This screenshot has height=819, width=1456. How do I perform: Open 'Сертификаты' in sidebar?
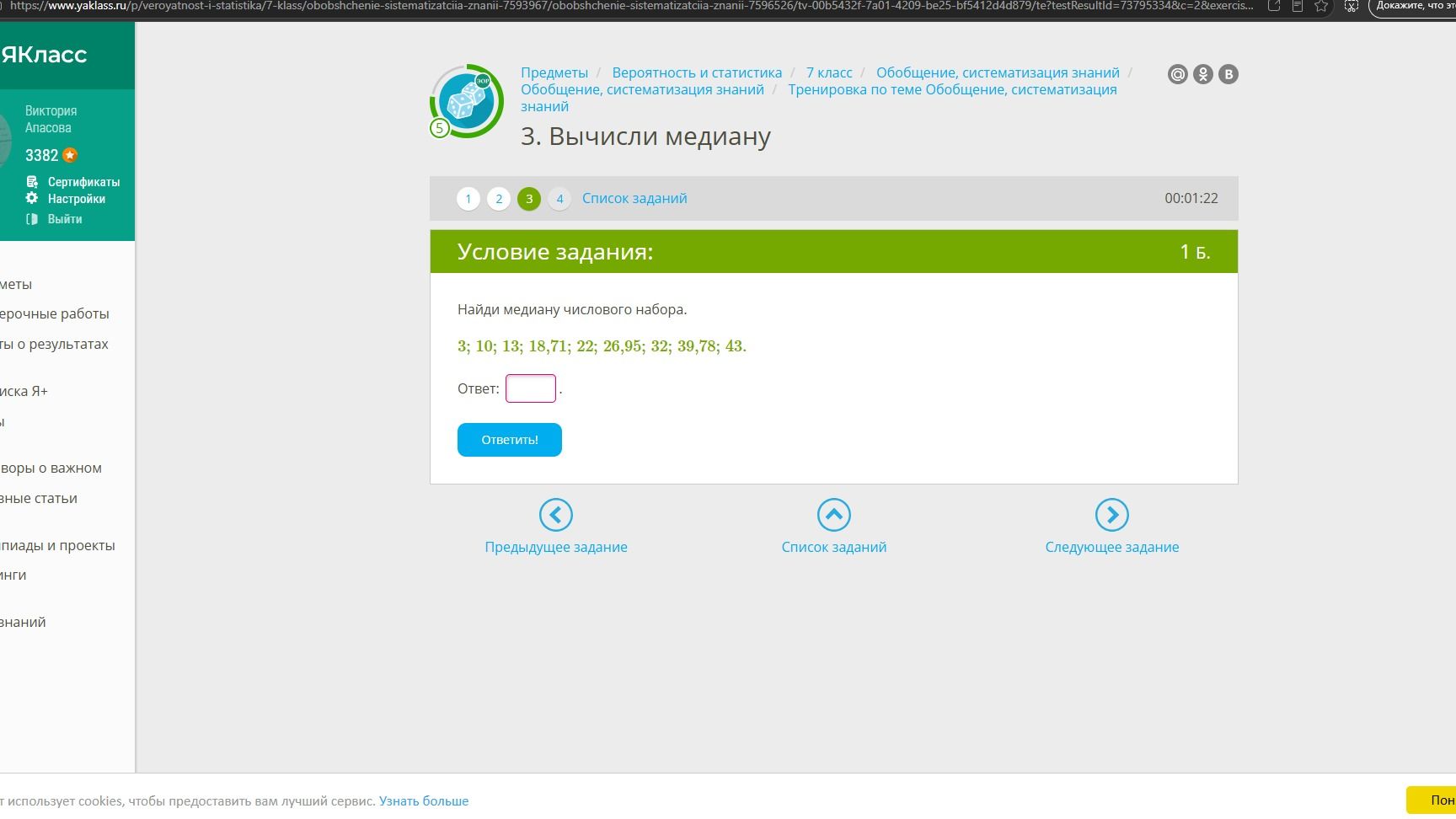[83, 182]
